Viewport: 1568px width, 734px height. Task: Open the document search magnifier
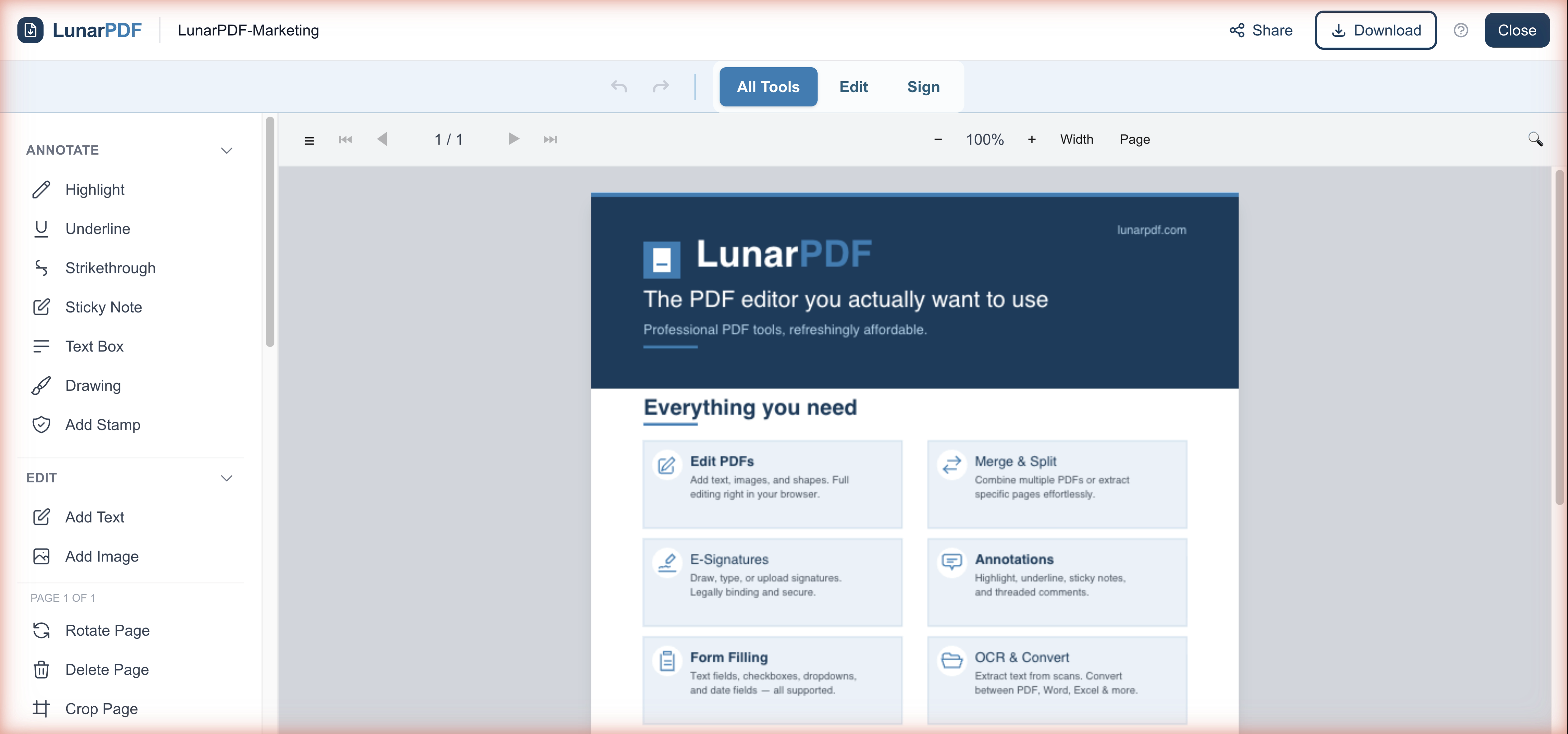1536,139
